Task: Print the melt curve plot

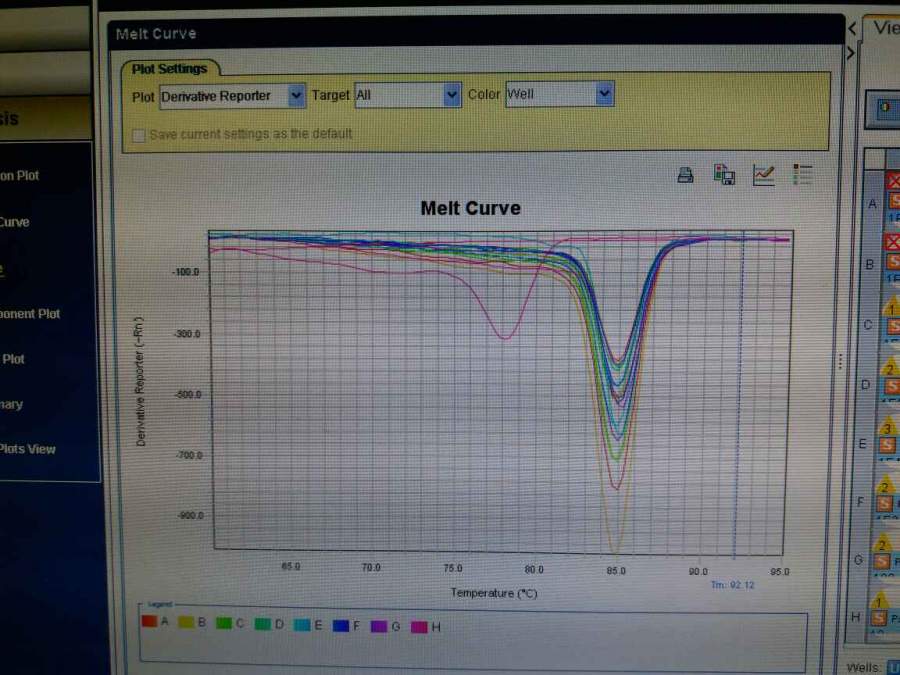Action: (685, 175)
